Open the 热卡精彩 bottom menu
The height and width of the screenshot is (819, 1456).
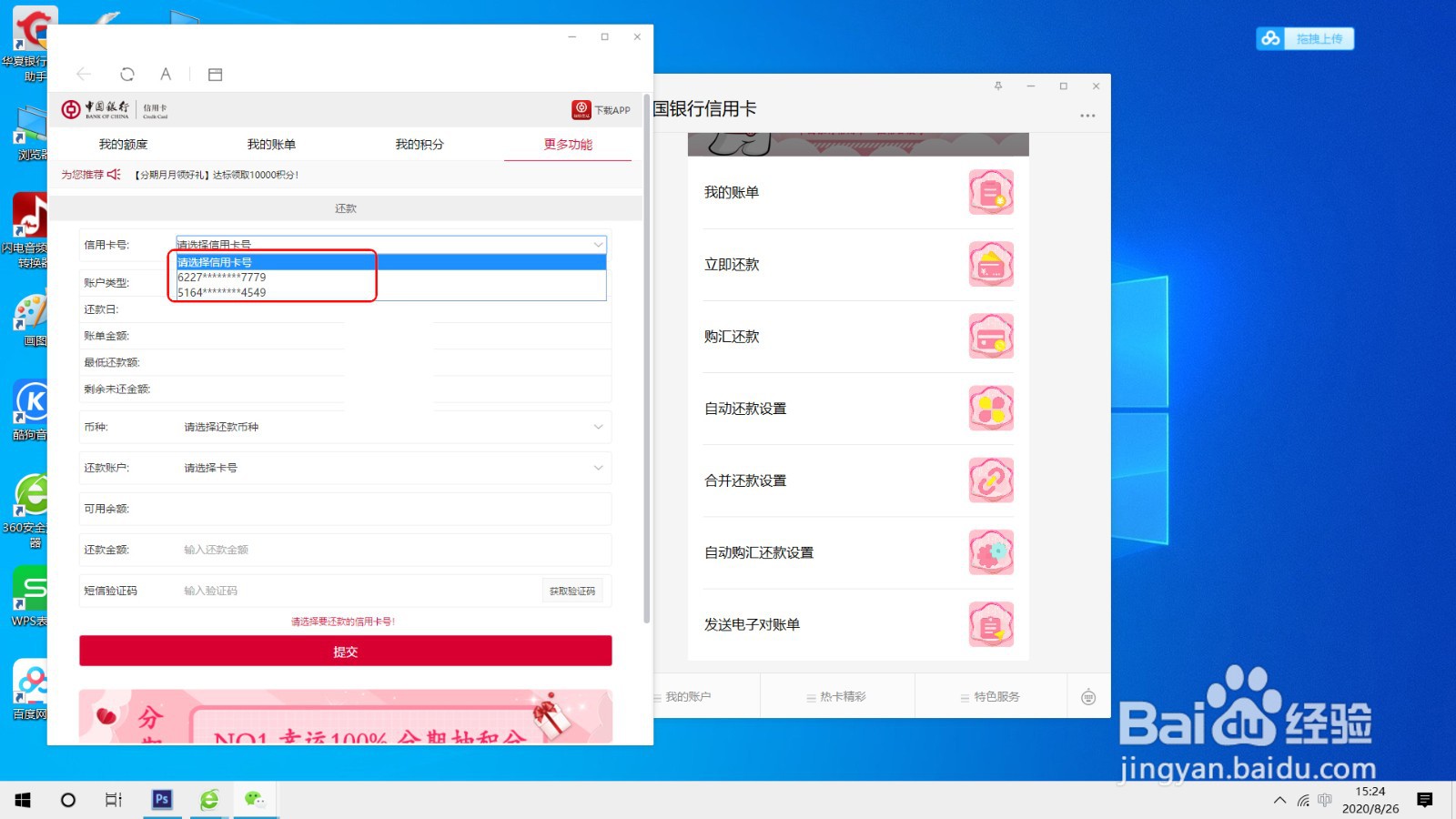tap(836, 696)
